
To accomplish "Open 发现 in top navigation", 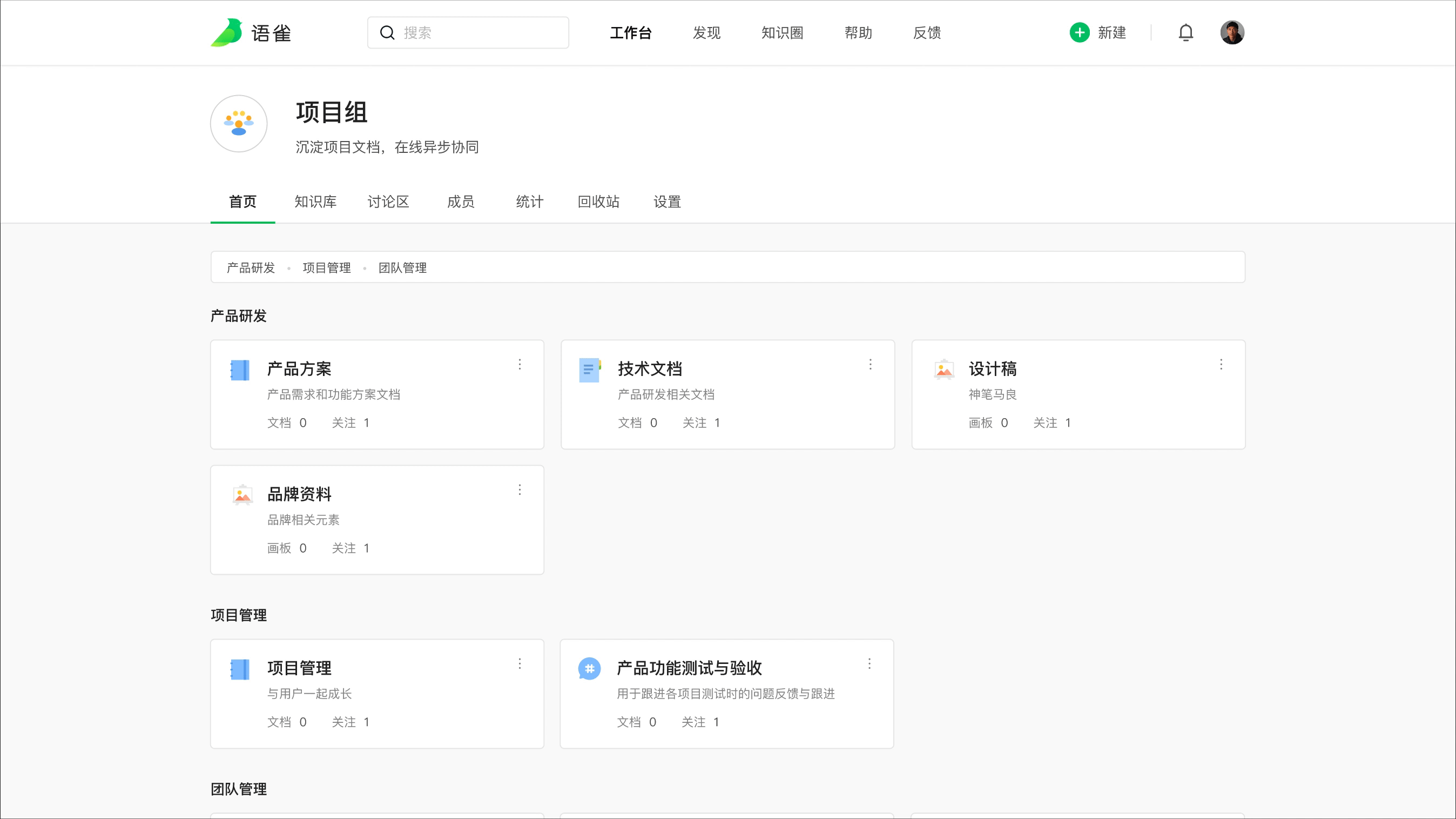I will coord(706,33).
